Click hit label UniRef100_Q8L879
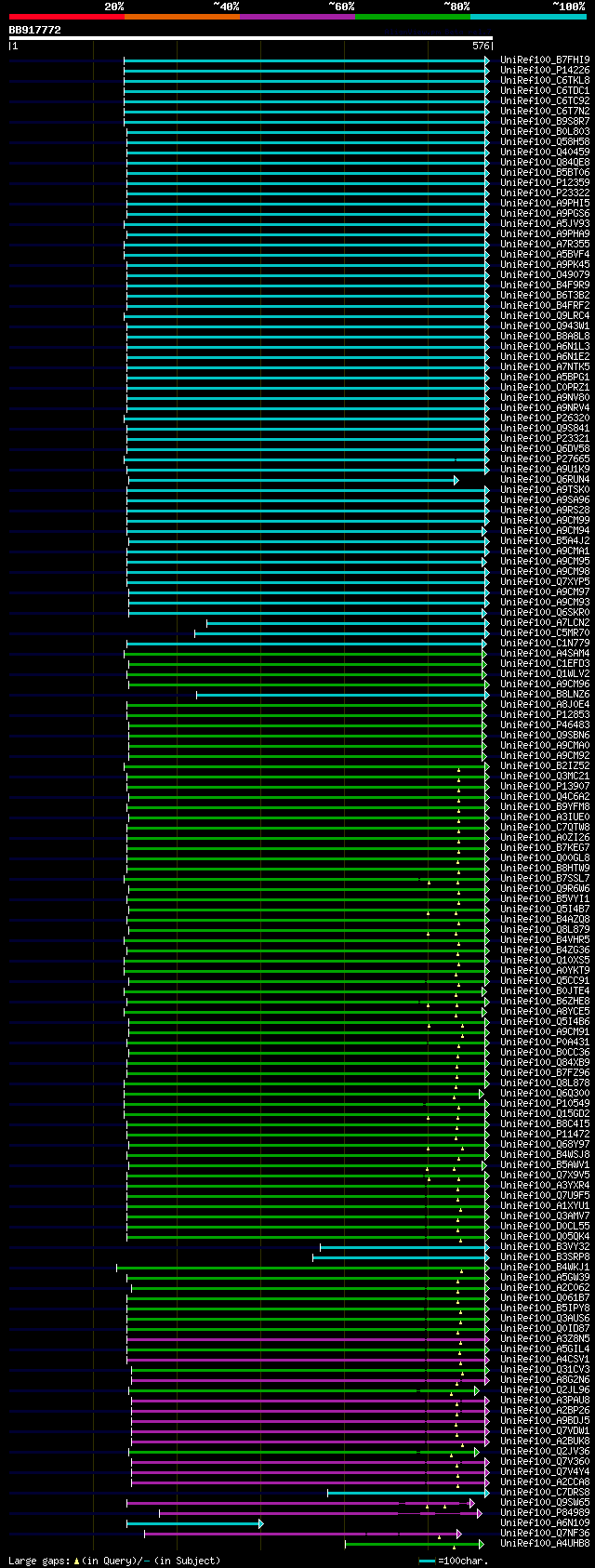 (x=545, y=930)
